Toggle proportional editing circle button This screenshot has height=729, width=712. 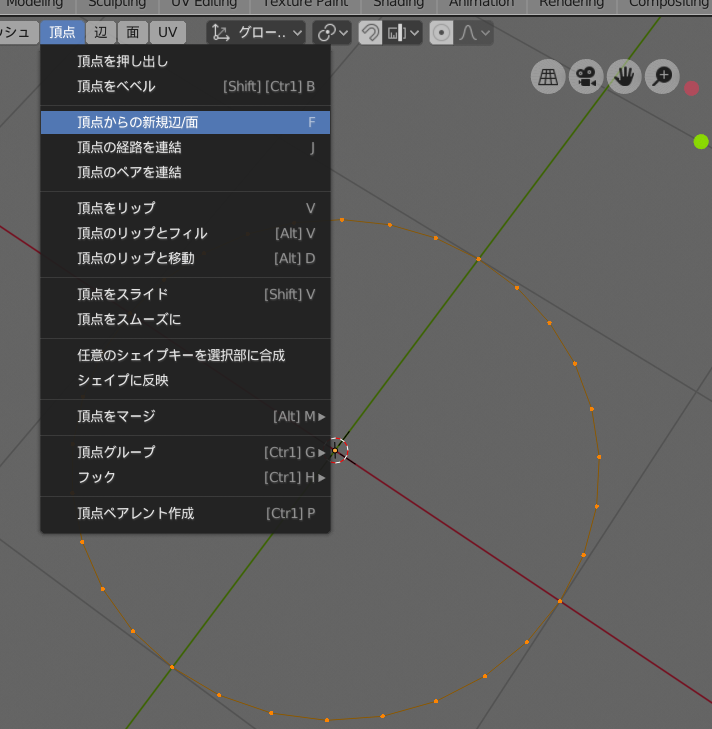click(441, 33)
